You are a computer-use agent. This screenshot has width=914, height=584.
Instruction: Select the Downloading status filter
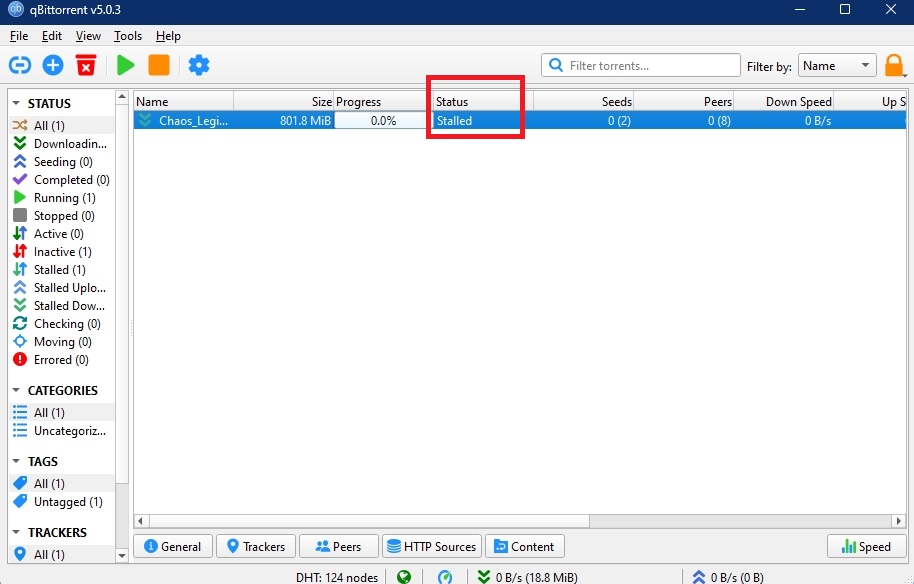point(61,143)
